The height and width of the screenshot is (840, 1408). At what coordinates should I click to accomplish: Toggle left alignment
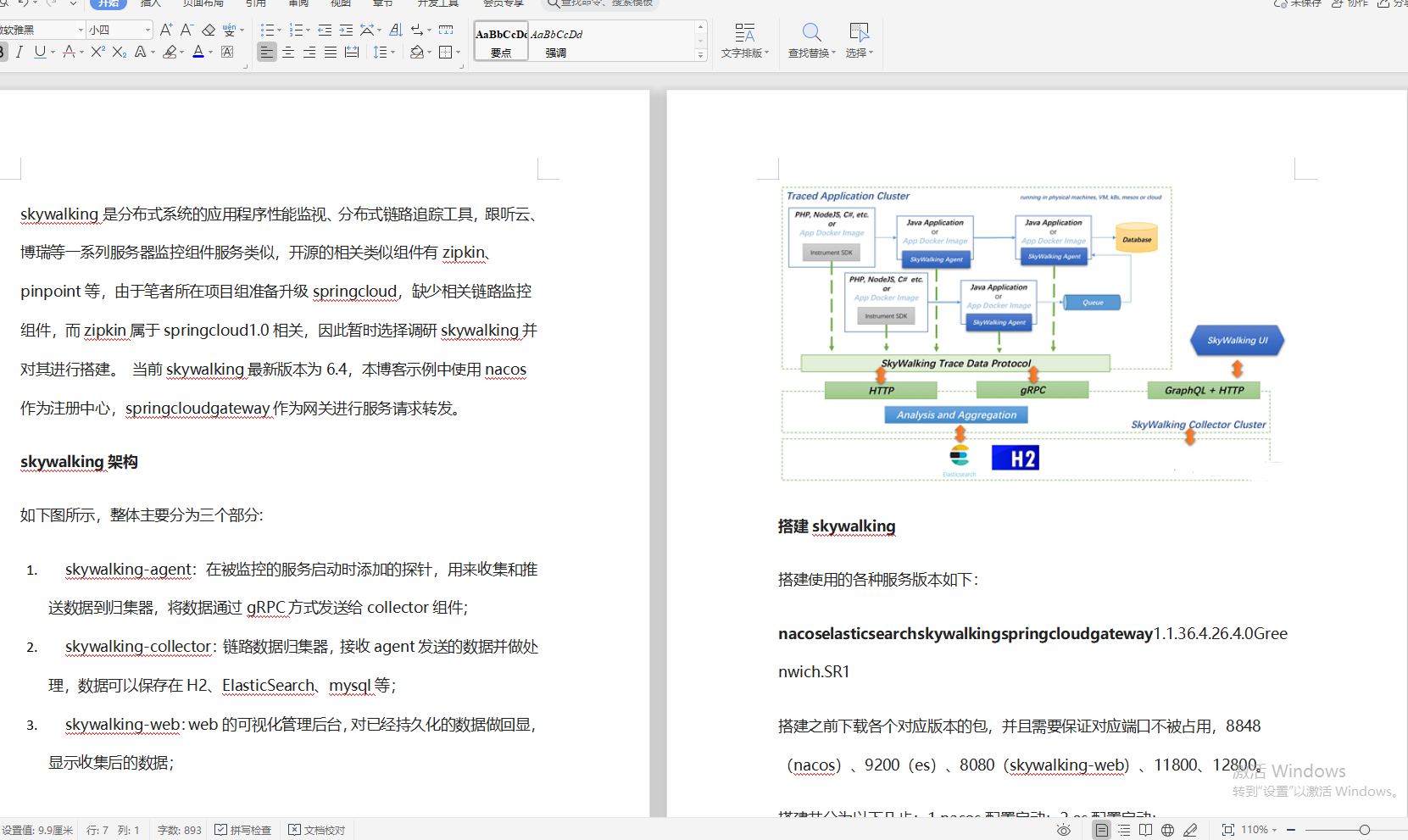pyautogui.click(x=267, y=53)
